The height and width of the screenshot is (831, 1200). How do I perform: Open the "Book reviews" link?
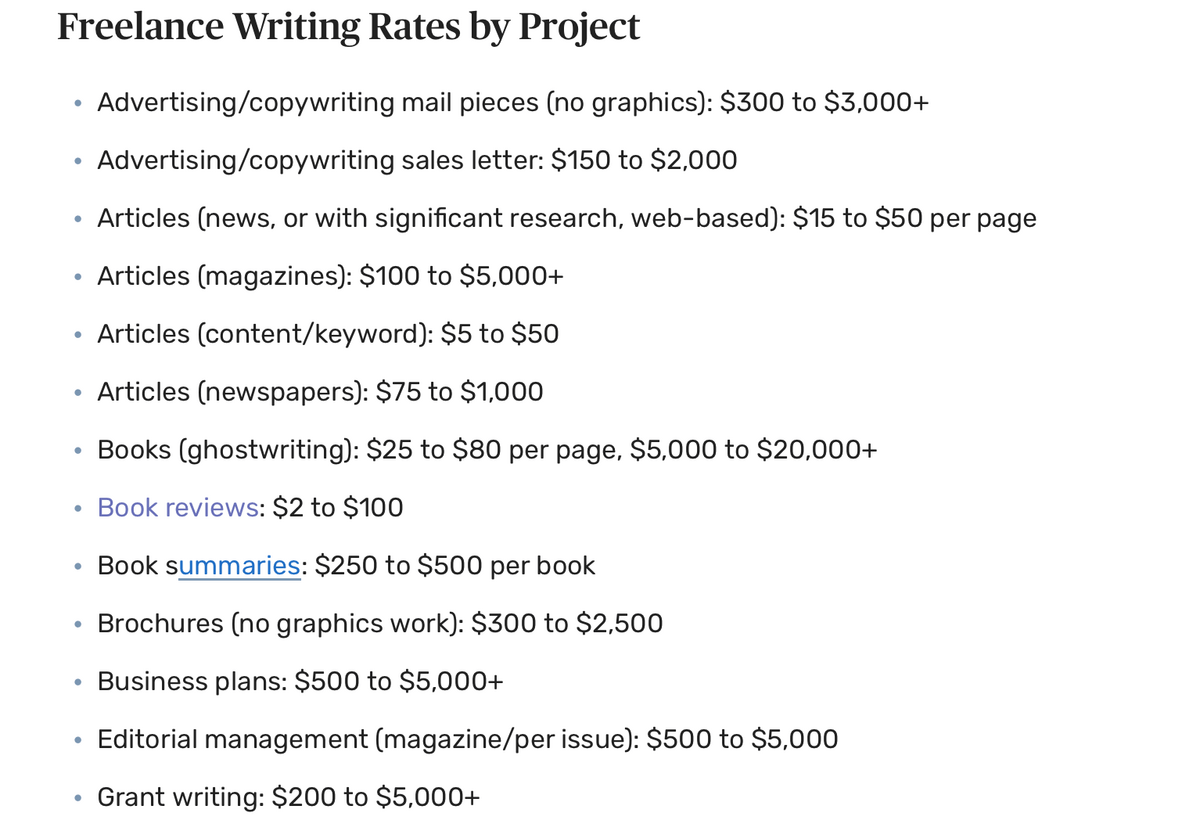click(178, 508)
